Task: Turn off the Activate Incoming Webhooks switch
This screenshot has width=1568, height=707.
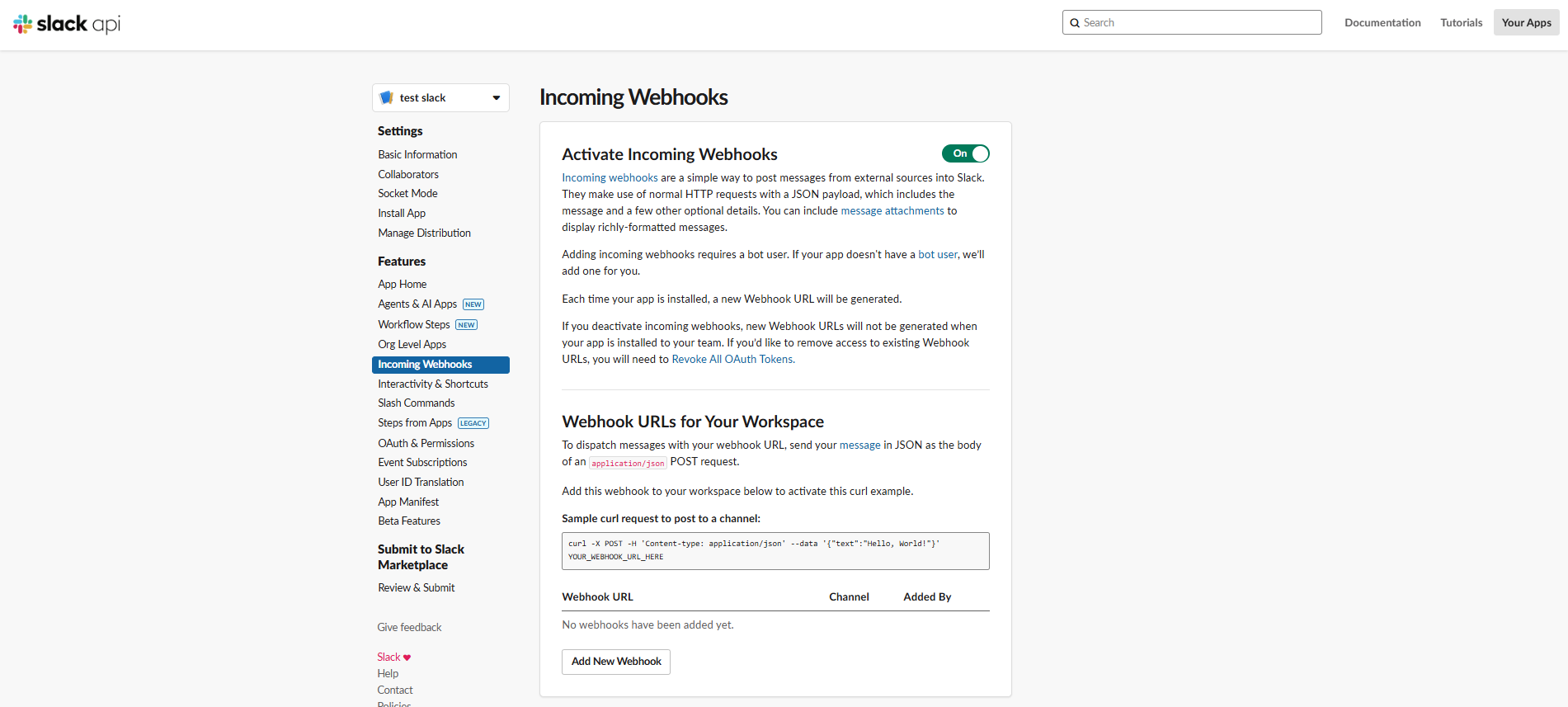Action: [x=965, y=153]
